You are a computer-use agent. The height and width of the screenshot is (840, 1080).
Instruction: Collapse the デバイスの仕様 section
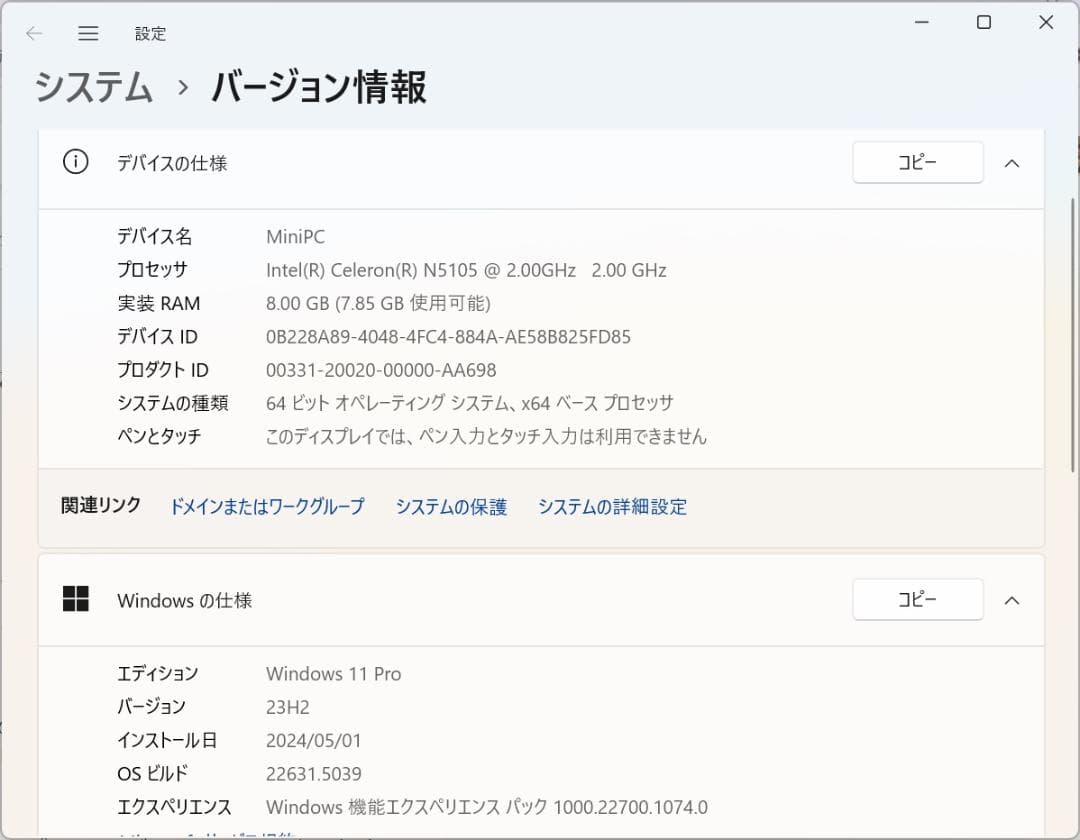click(x=1012, y=162)
